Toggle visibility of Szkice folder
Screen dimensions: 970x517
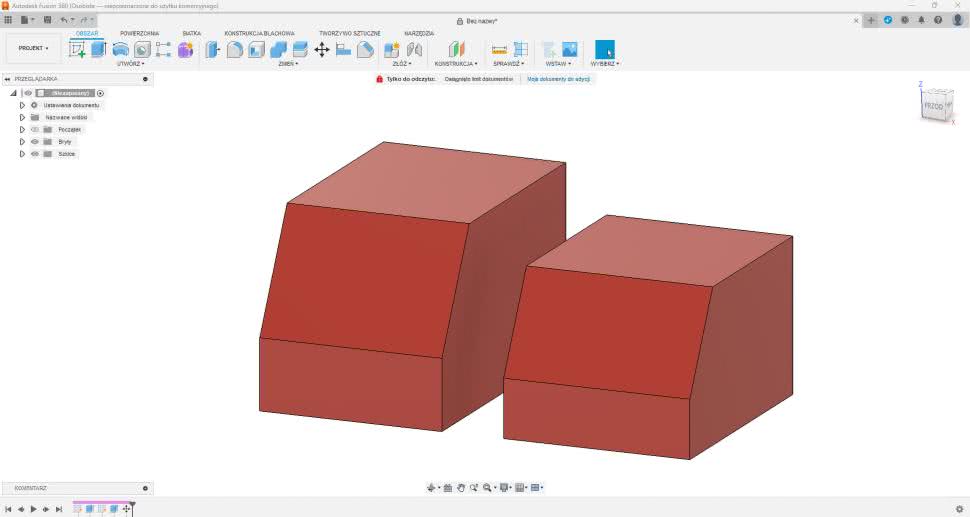tap(34, 154)
